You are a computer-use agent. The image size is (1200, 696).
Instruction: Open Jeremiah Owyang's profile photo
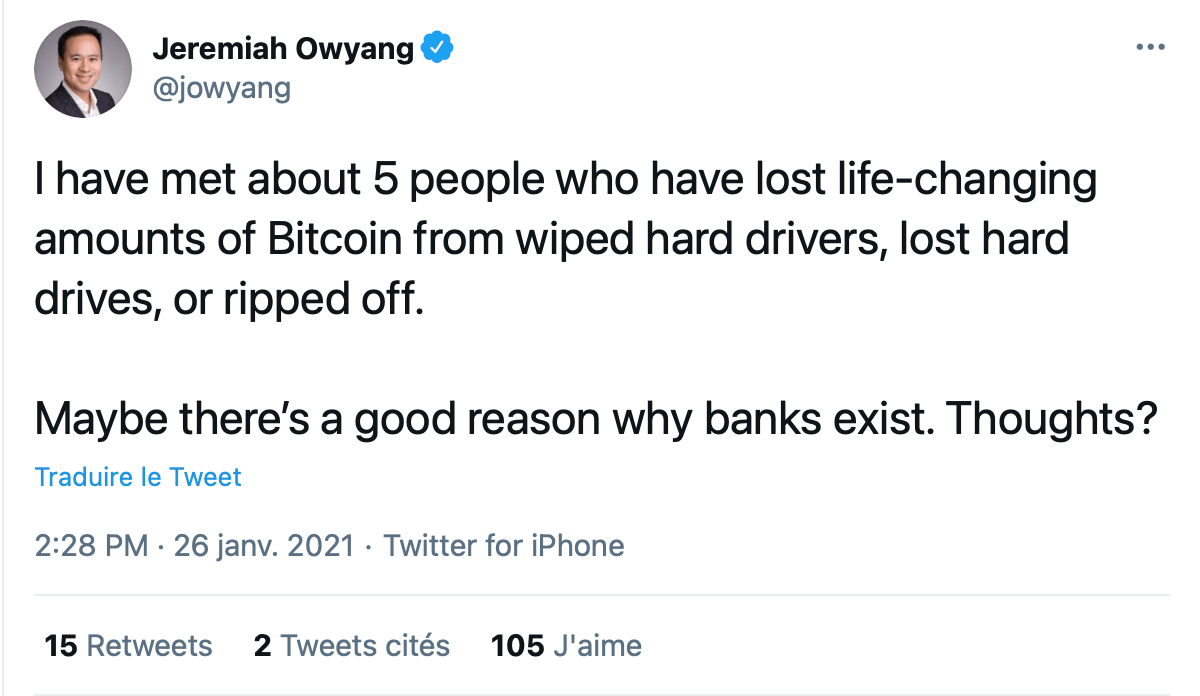(x=83, y=69)
